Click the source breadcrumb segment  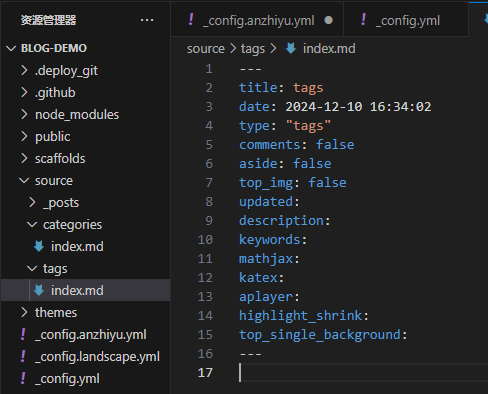pyautogui.click(x=206, y=49)
